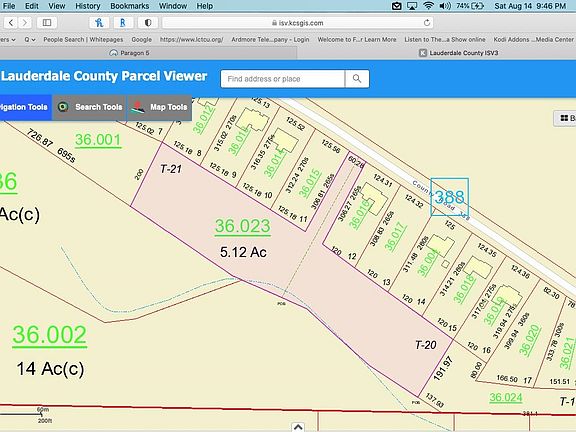Screen dimensions: 576x432
Task: Toggle the Safari sidebar button
Action: [x=47, y=23]
